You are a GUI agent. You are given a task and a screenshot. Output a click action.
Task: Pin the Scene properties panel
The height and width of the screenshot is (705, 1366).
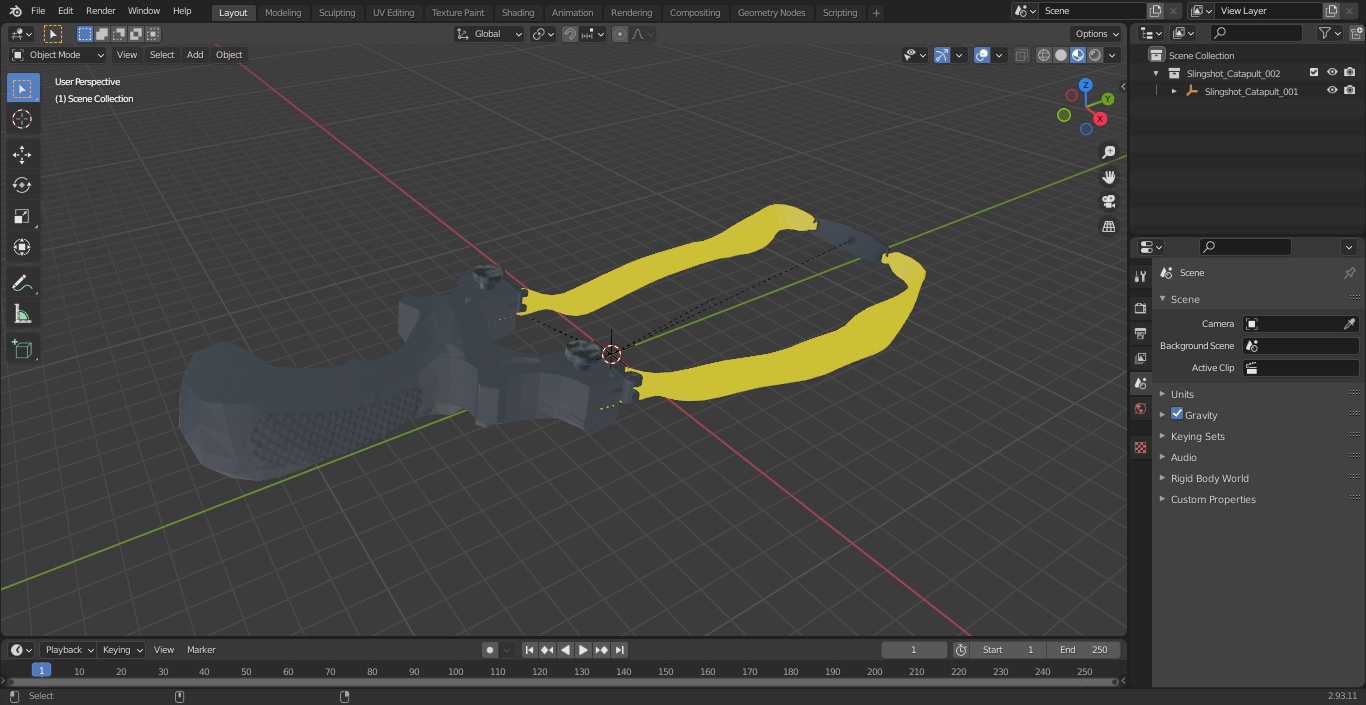click(1349, 273)
